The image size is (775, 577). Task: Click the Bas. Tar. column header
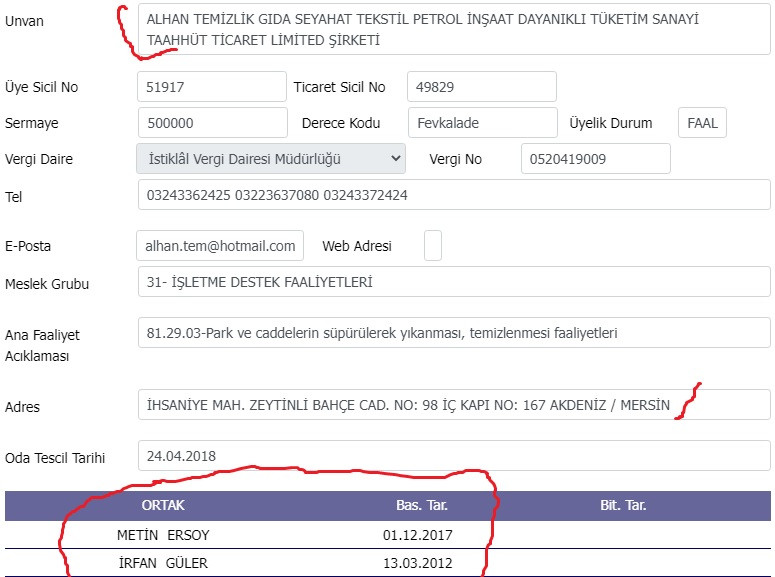click(422, 505)
